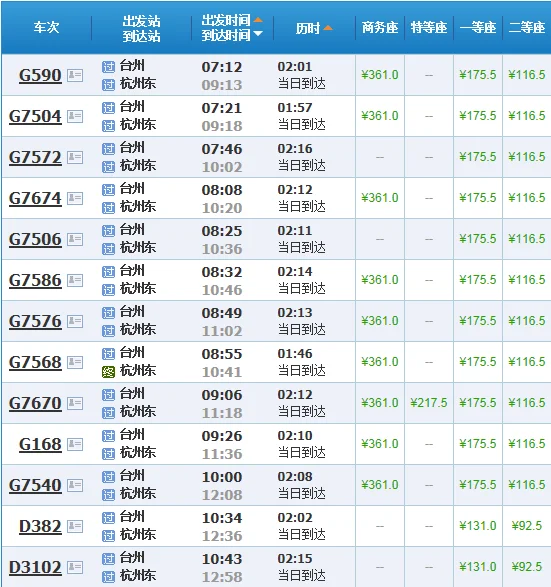The image size is (551, 587).
Task: Click pass-through icon beside 台州 in G7568 row
Action: pos(109,354)
